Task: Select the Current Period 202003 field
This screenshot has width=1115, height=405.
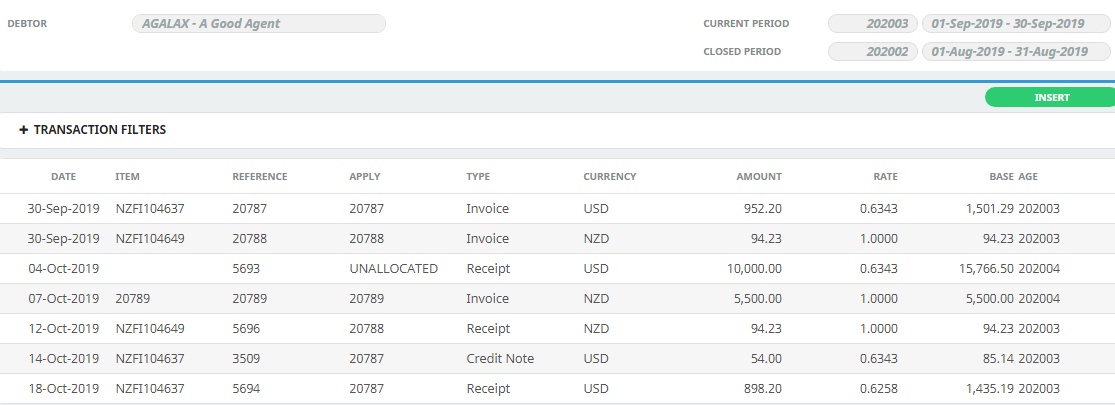Action: 873,23
